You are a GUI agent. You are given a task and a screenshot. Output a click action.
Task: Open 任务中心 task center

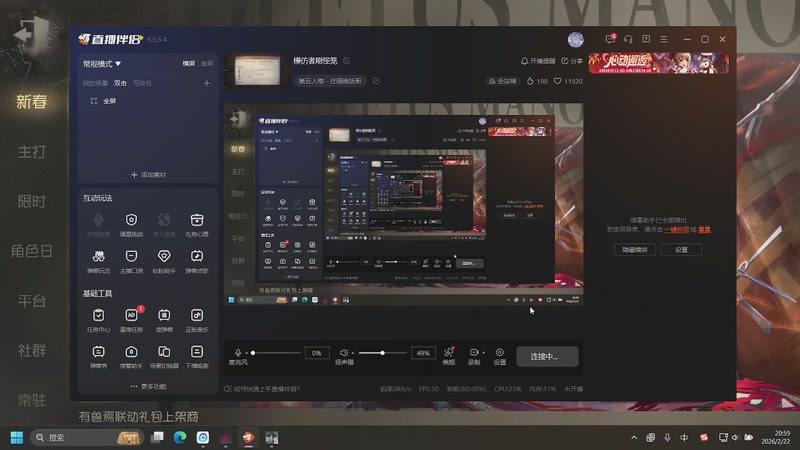coord(98,320)
